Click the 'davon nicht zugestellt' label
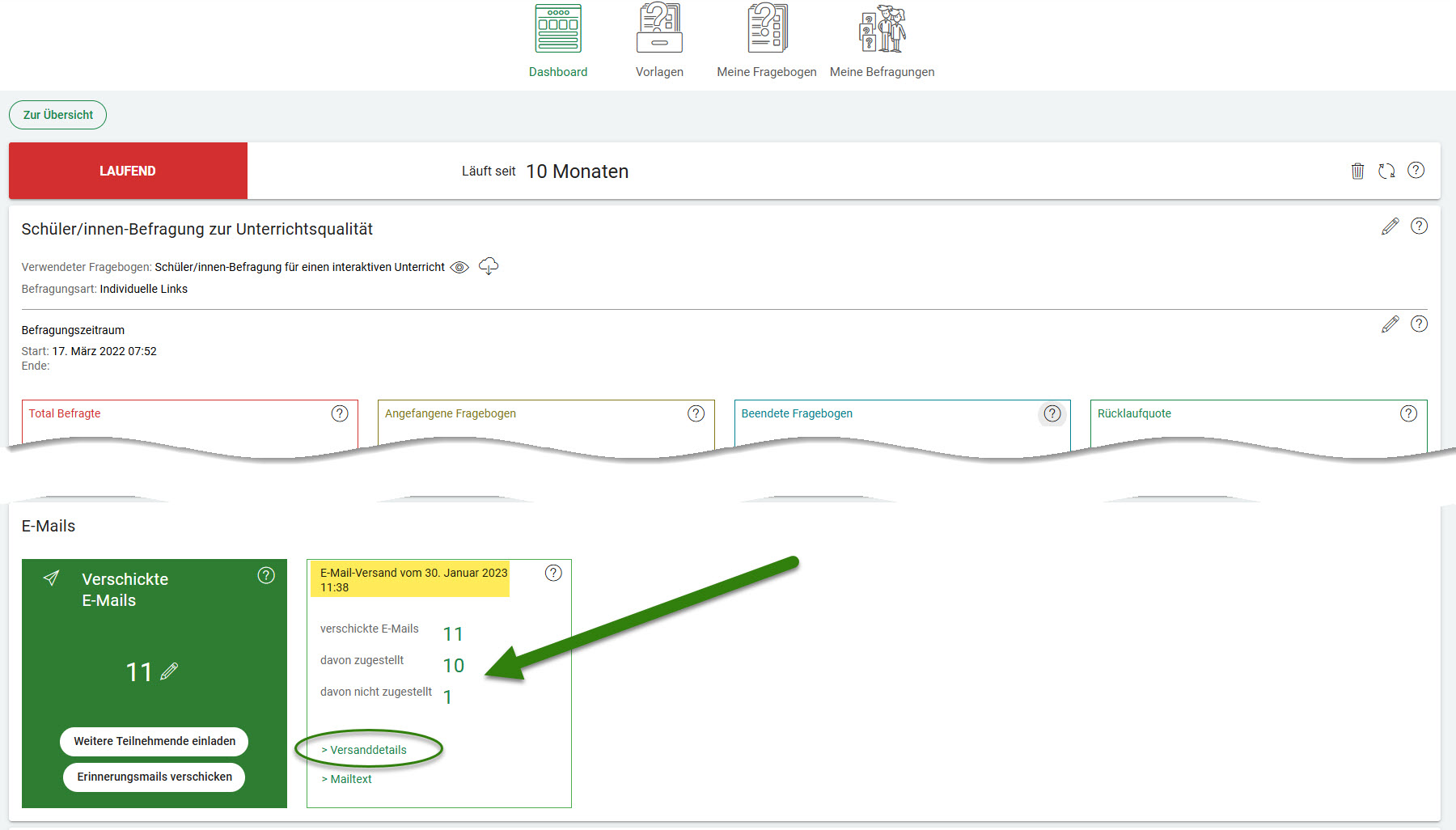The width and height of the screenshot is (1456, 830). tap(376, 692)
